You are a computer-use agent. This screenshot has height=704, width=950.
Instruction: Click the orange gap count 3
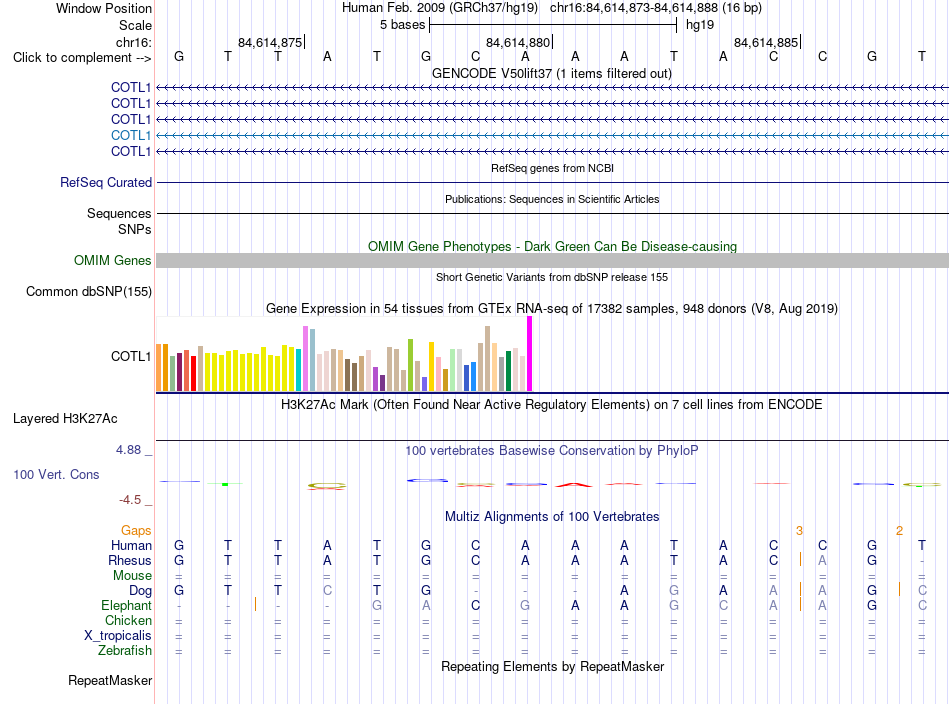pos(799,531)
